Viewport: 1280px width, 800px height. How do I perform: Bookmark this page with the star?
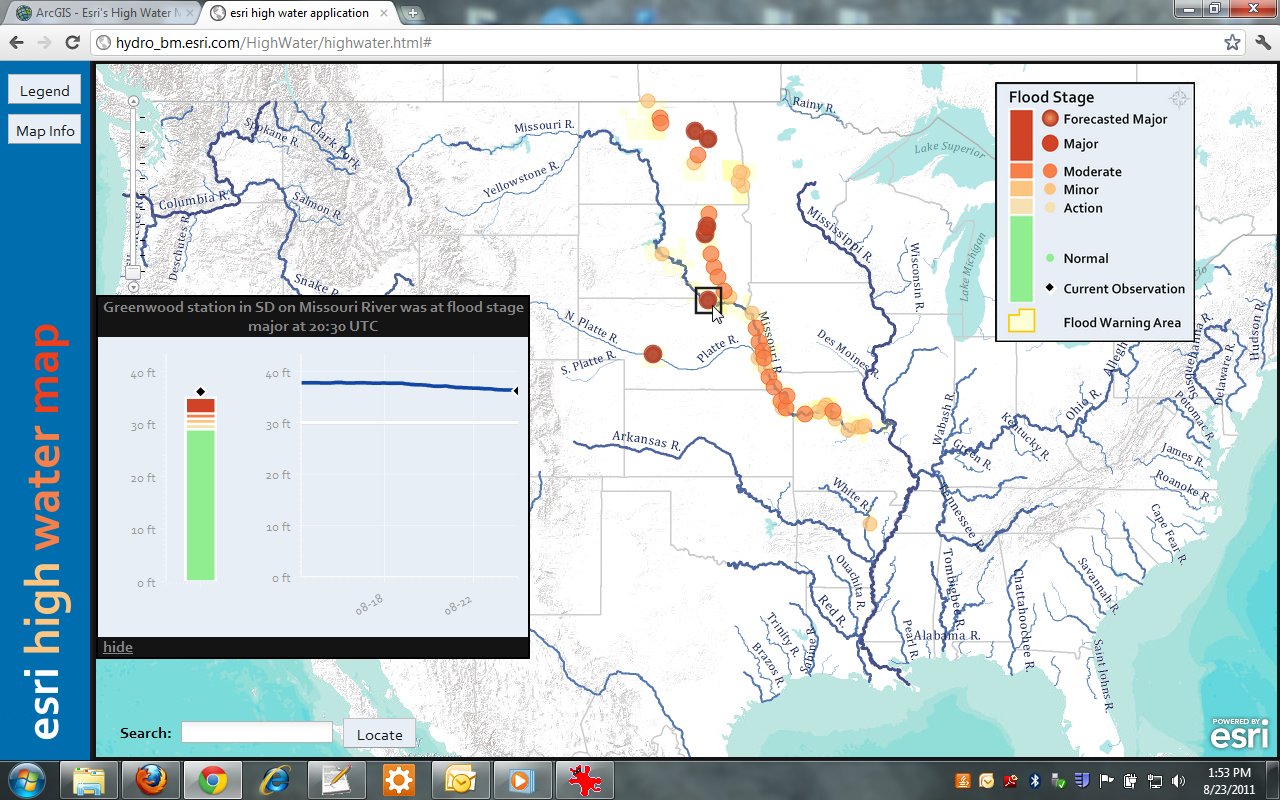point(1232,43)
